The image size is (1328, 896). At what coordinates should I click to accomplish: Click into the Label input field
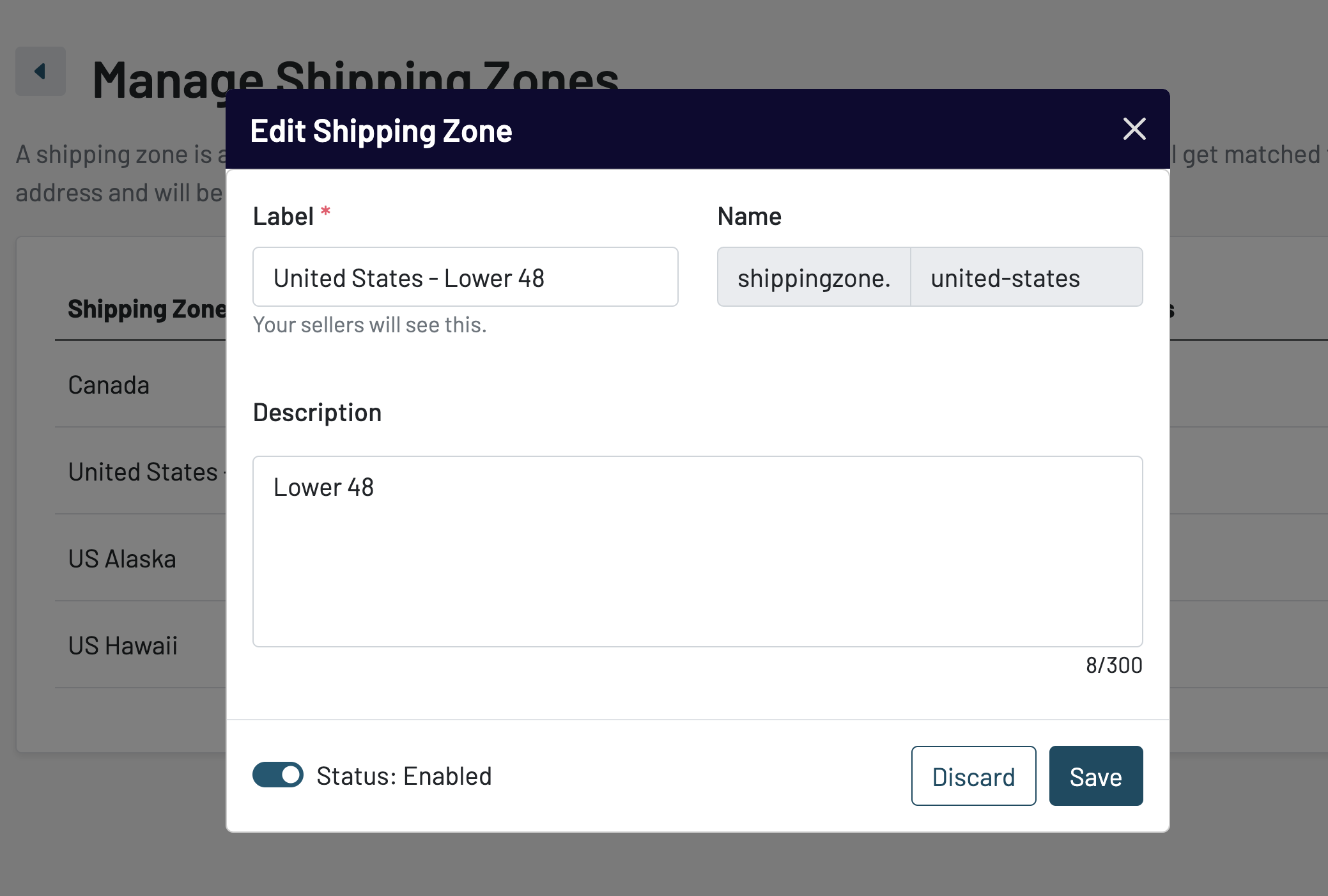(x=465, y=277)
